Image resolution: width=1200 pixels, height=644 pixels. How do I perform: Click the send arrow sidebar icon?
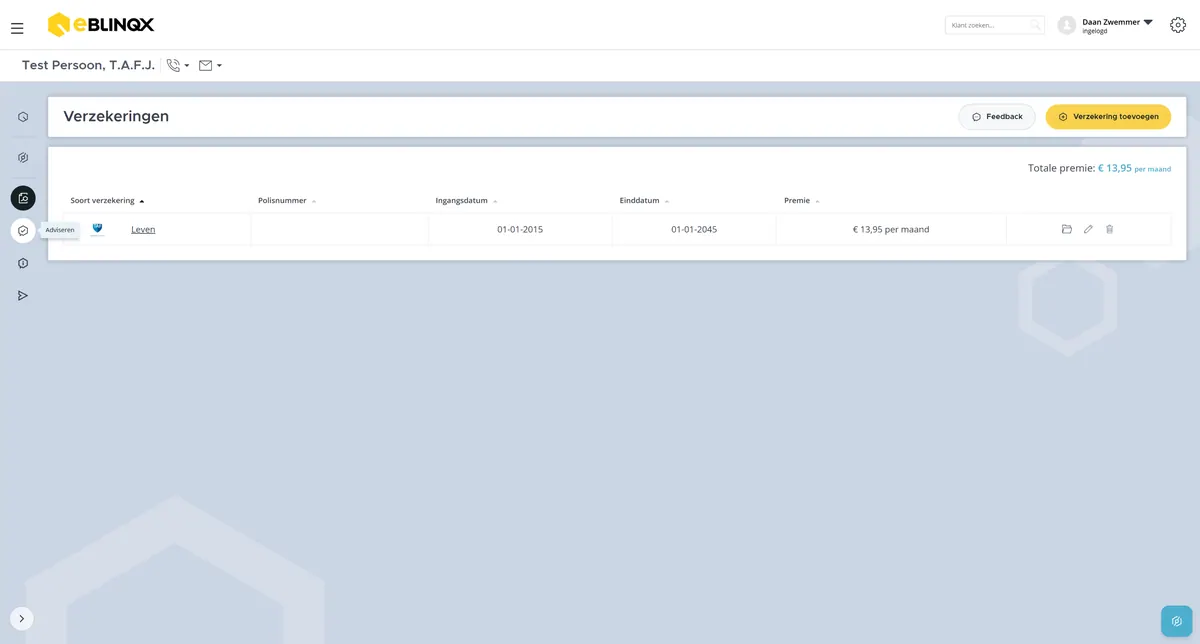tap(23, 296)
